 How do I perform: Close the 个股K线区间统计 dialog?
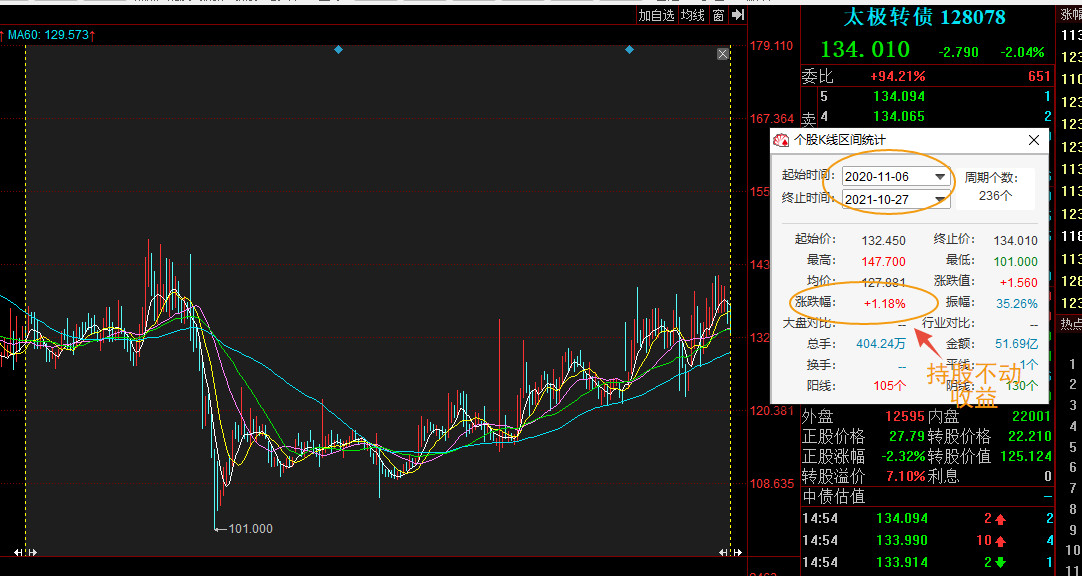point(1034,141)
